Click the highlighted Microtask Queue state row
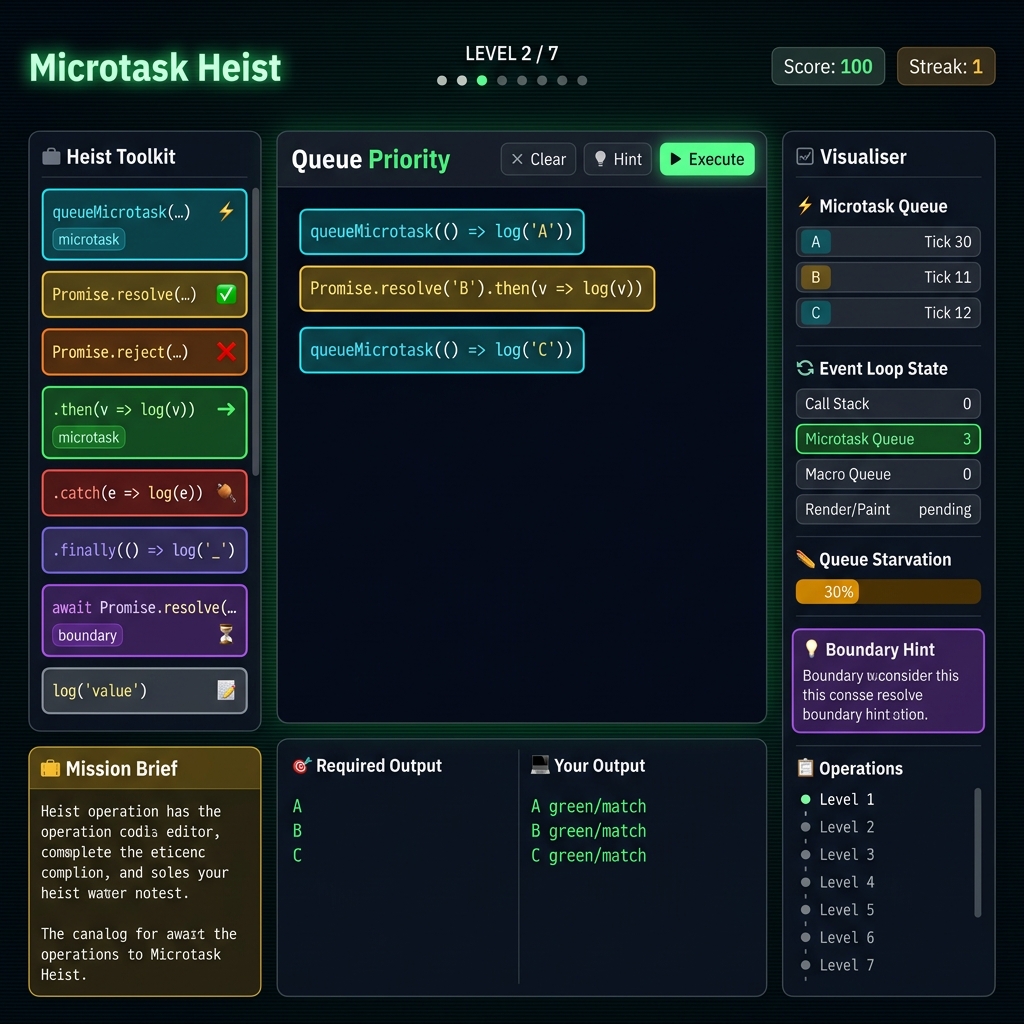1024x1024 pixels. click(888, 439)
